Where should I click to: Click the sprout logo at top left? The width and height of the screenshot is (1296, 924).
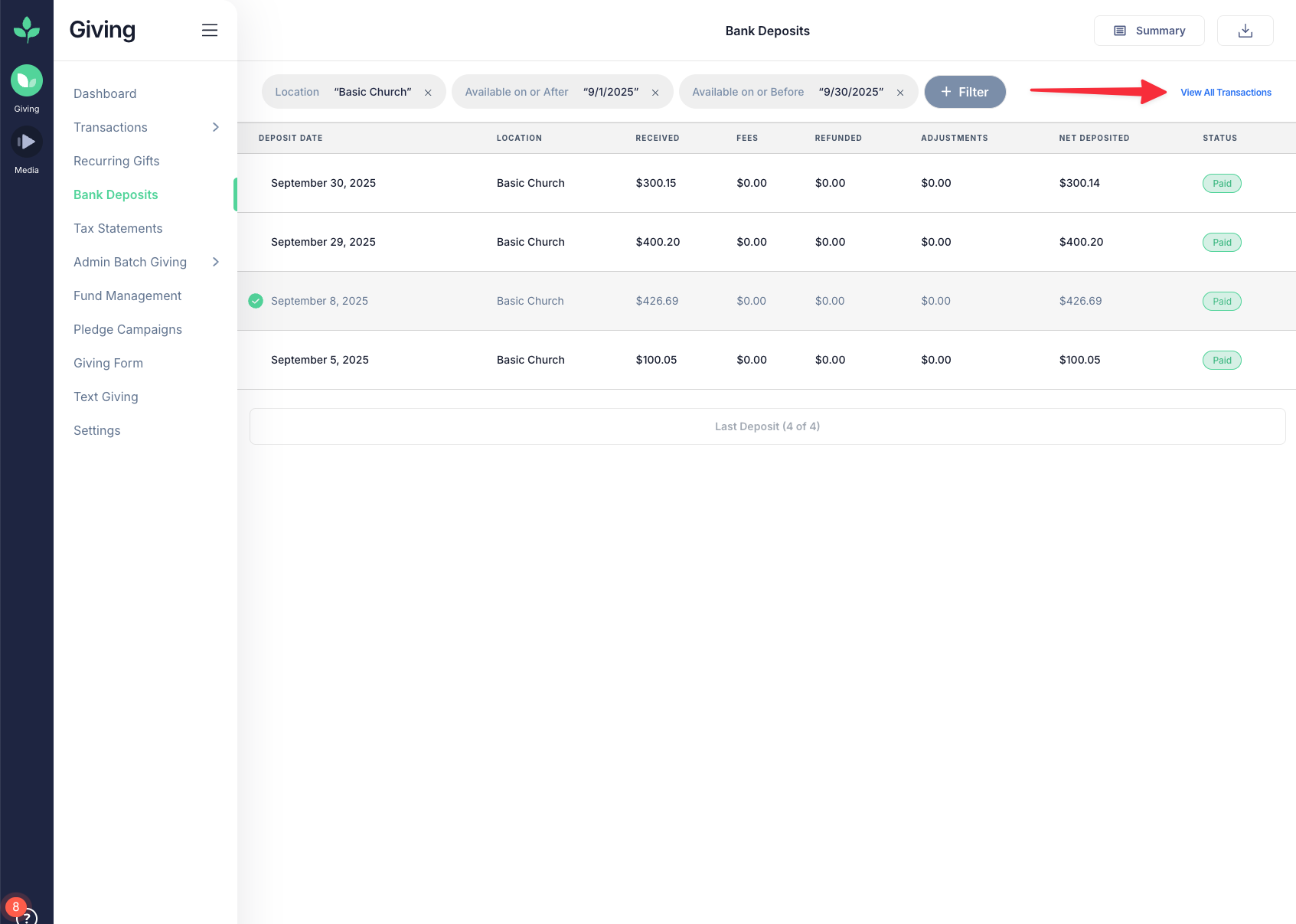[27, 29]
